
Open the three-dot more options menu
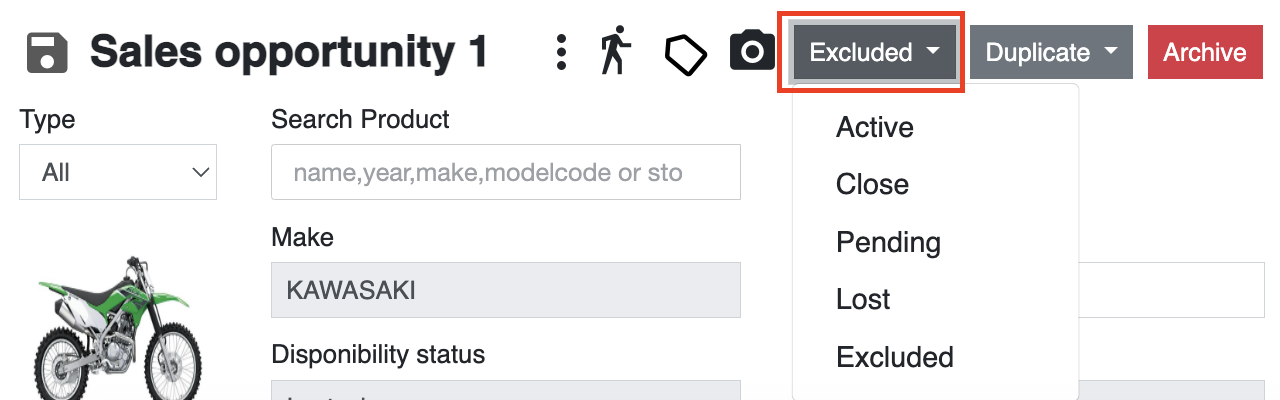(x=562, y=52)
